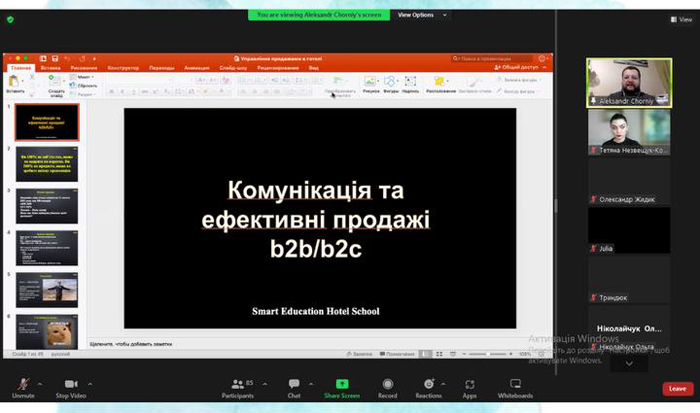This screenshot has width=700, height=413.
Task: Expand the View Options dropdown
Action: (x=422, y=15)
